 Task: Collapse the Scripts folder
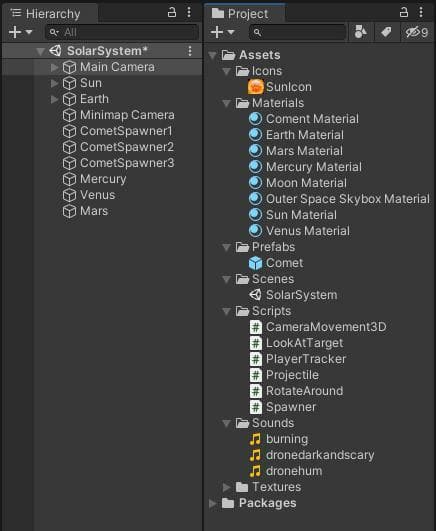pyautogui.click(x=226, y=311)
